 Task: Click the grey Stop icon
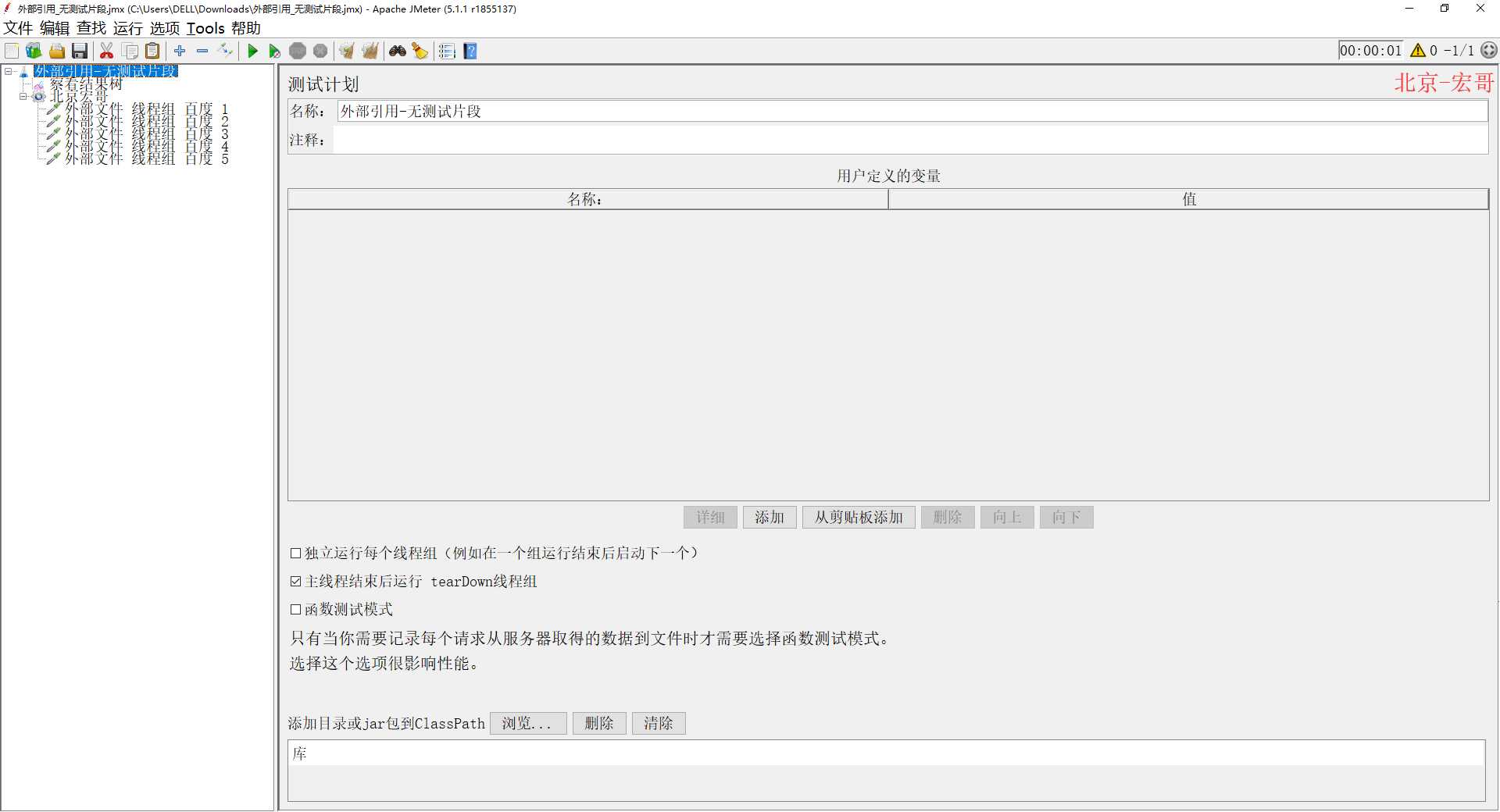tap(298, 51)
